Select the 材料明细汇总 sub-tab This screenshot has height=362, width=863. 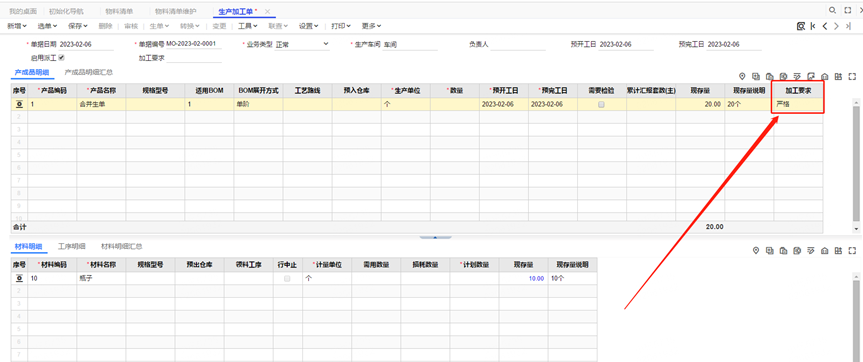coord(121,246)
